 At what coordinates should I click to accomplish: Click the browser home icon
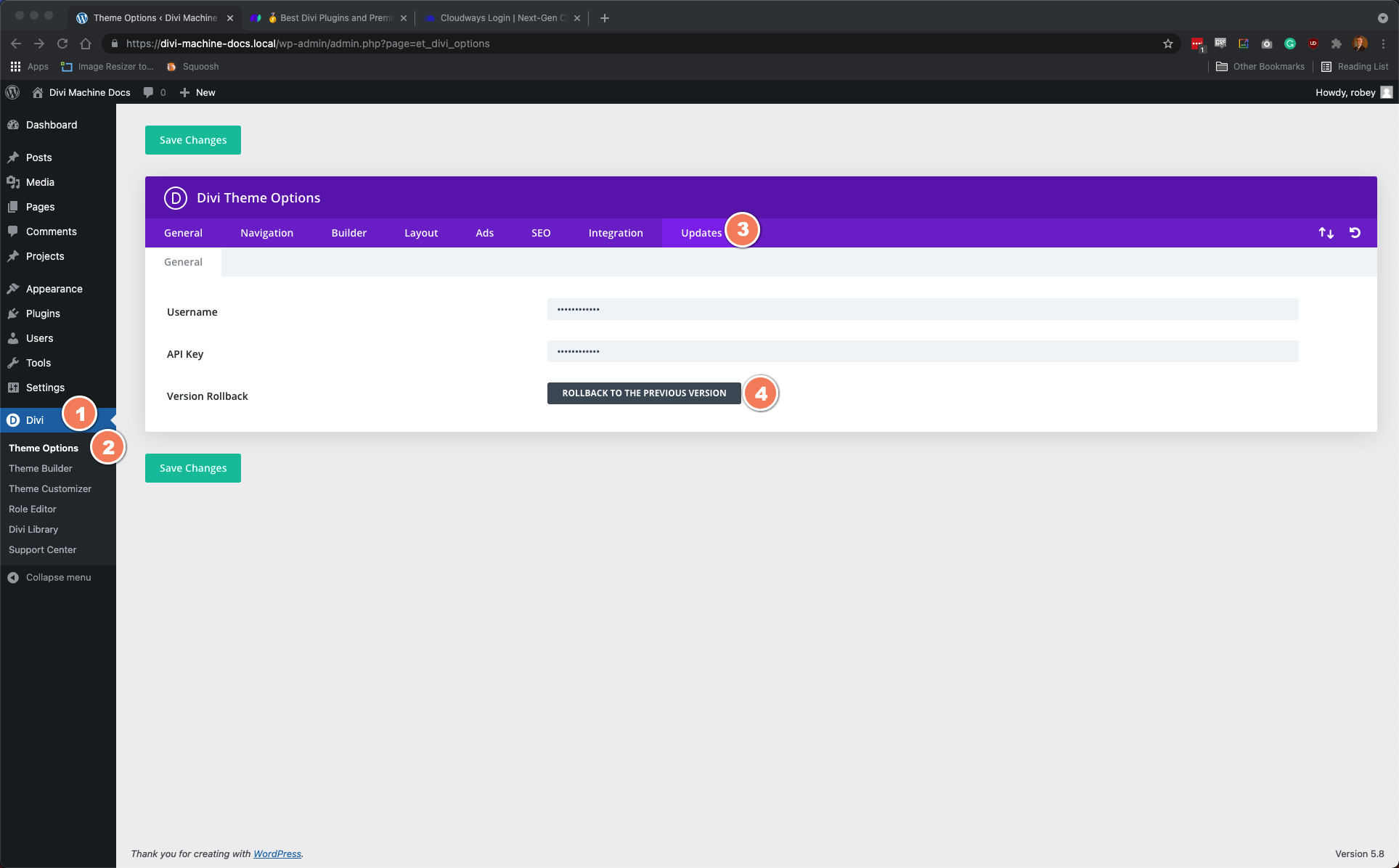[x=86, y=44]
